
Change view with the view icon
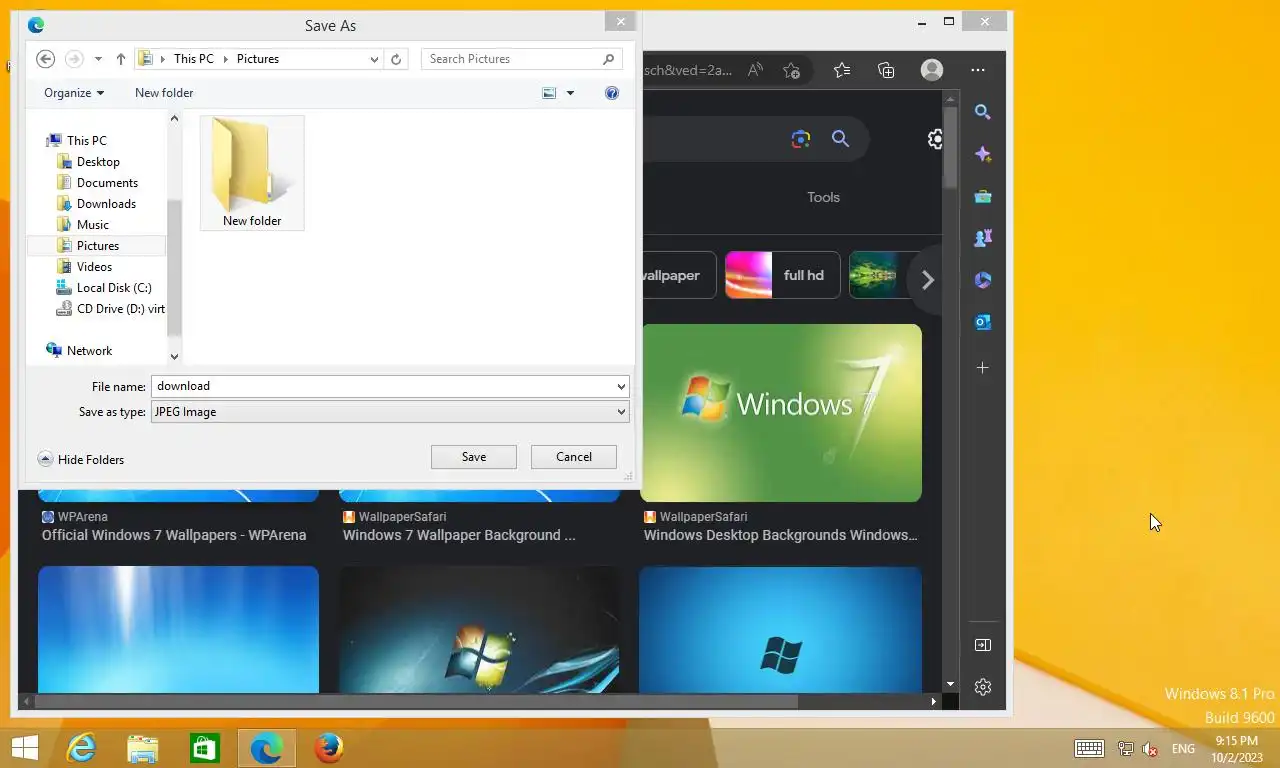coord(549,93)
